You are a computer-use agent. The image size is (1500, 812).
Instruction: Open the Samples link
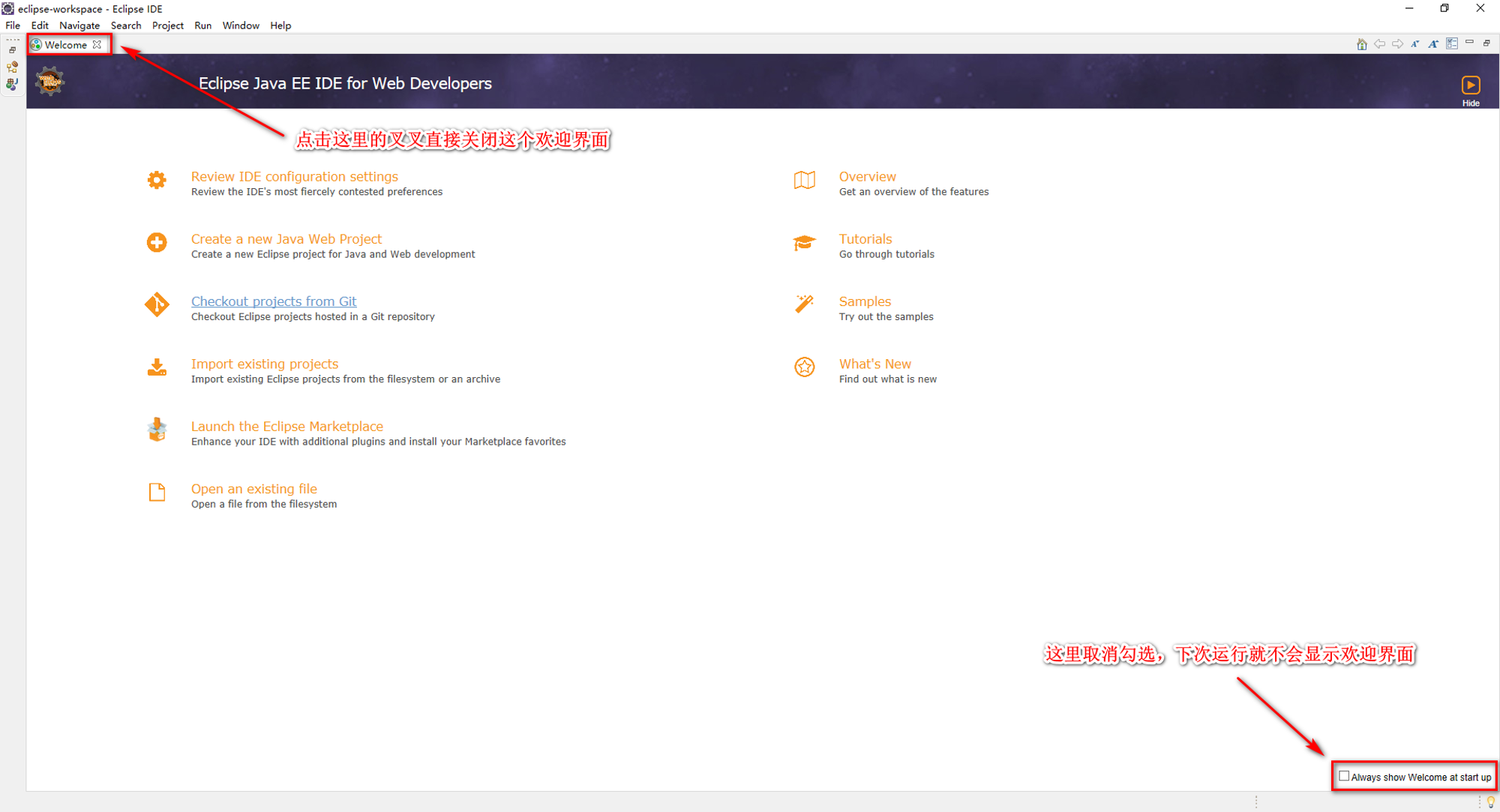[865, 301]
